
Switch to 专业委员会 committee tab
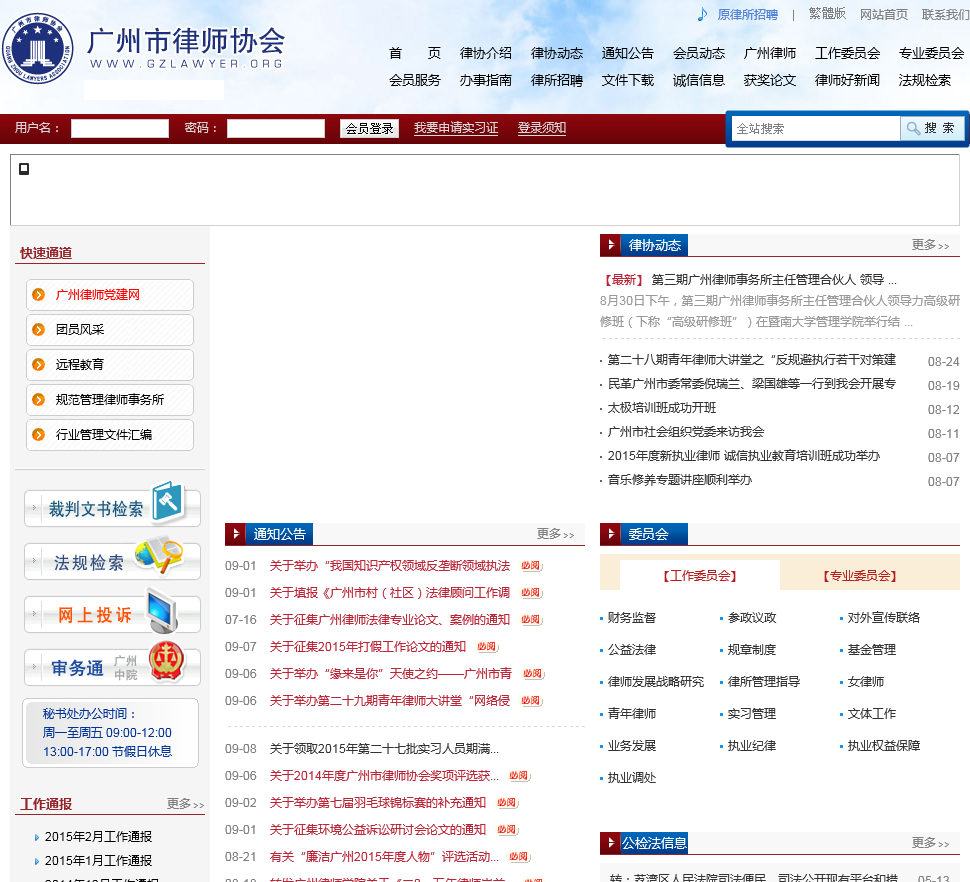860,576
